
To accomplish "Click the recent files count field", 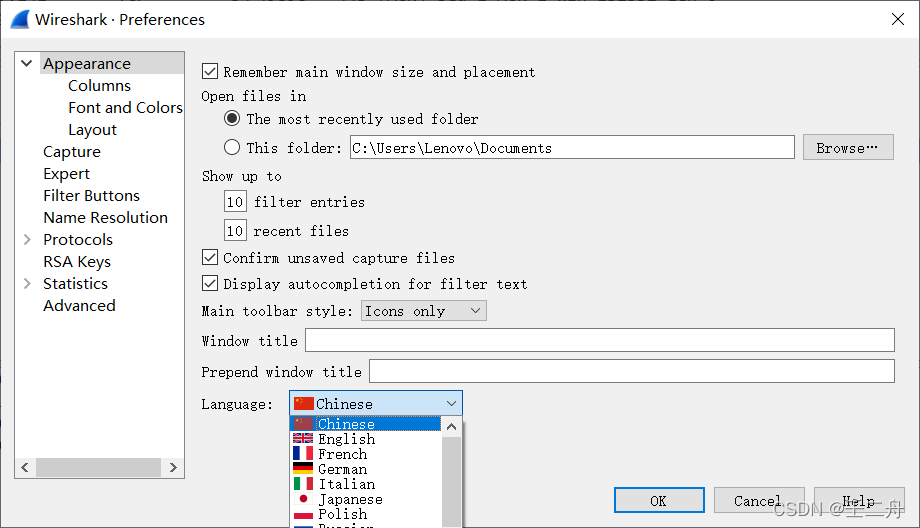I will coord(235,230).
